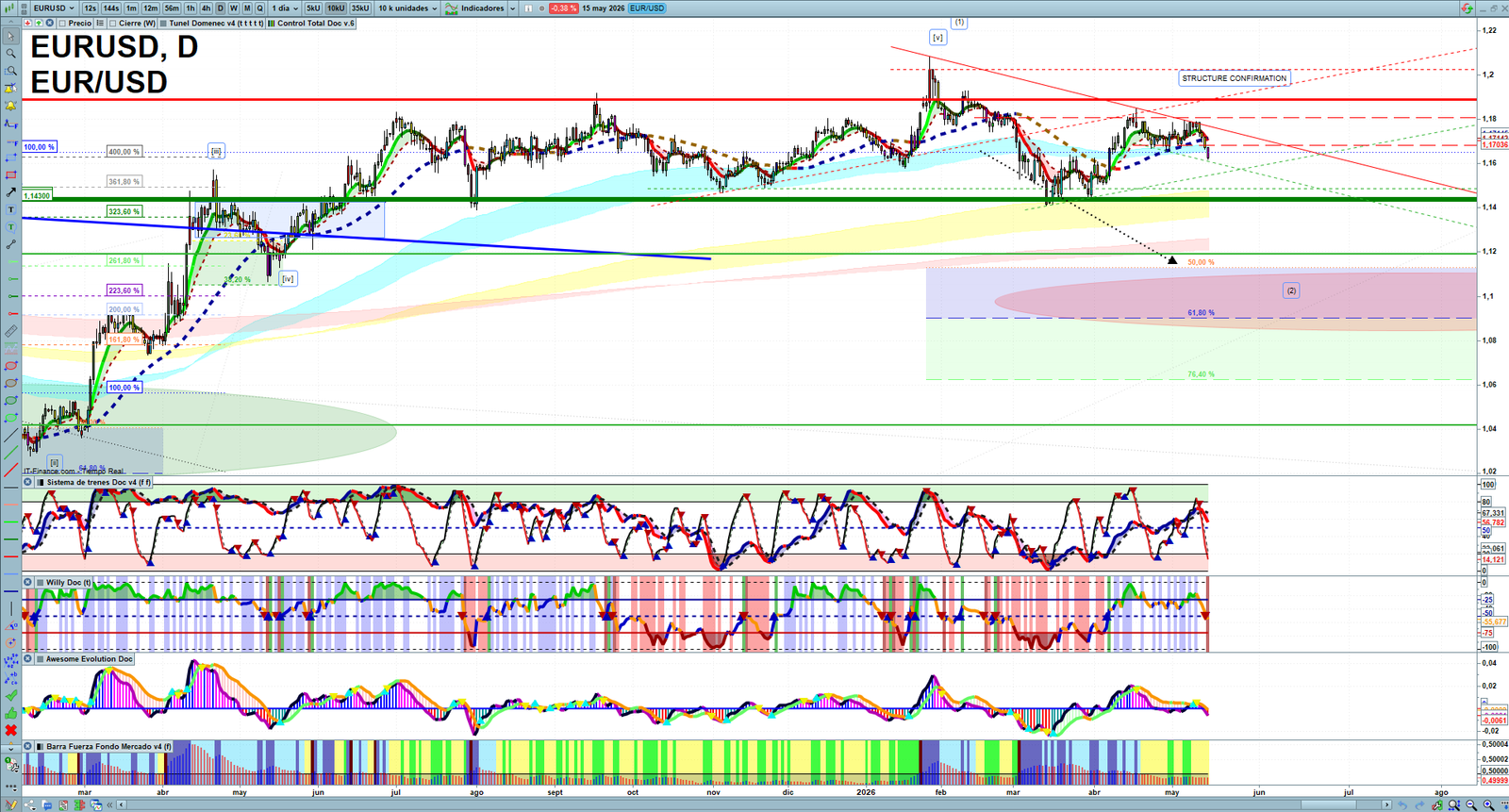Image resolution: width=1509 pixels, height=812 pixels.
Task: Toggle the Precio checkbox
Action: click(x=62, y=23)
